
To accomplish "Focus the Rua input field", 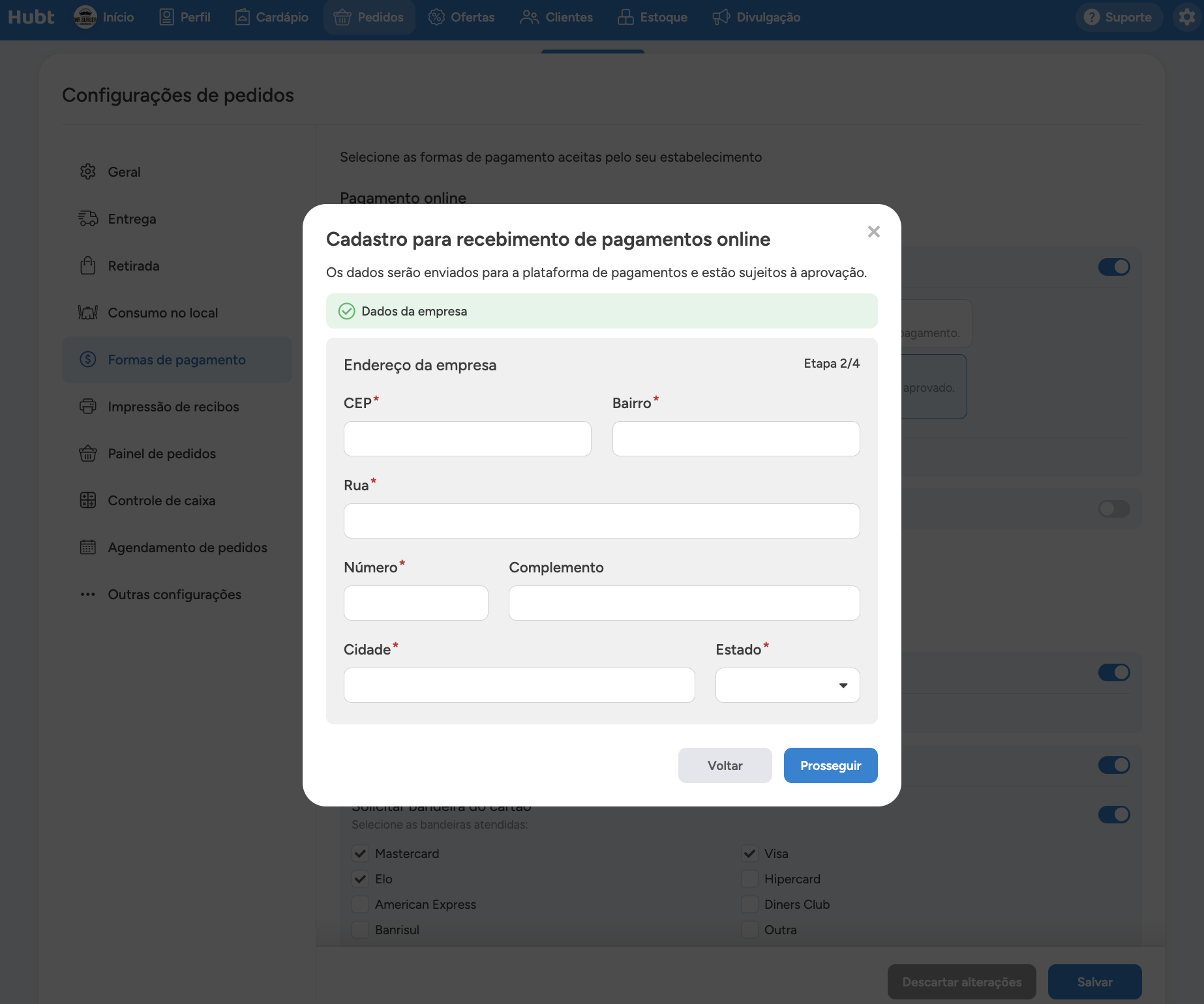I will (601, 521).
